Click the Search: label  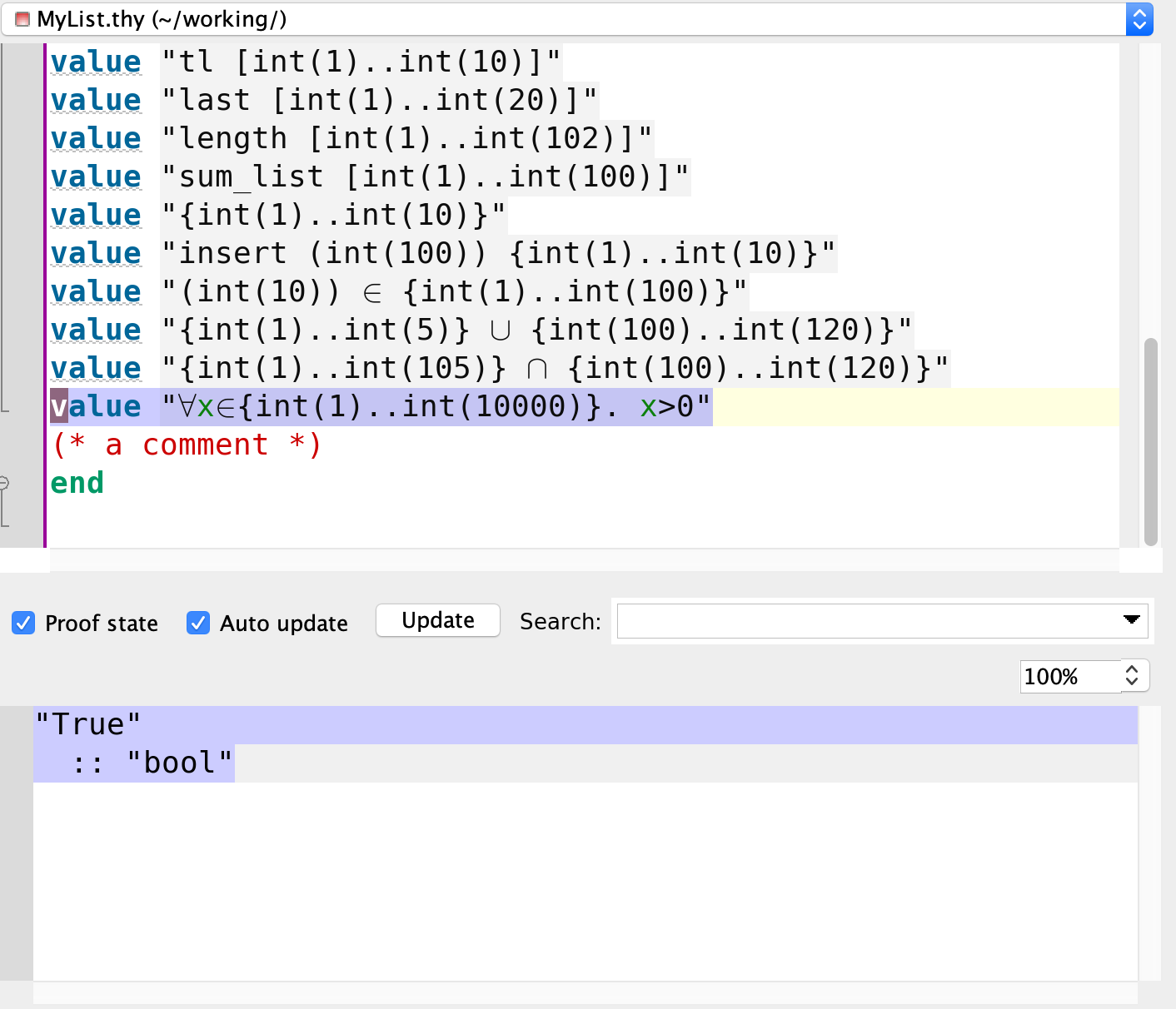coord(561,621)
